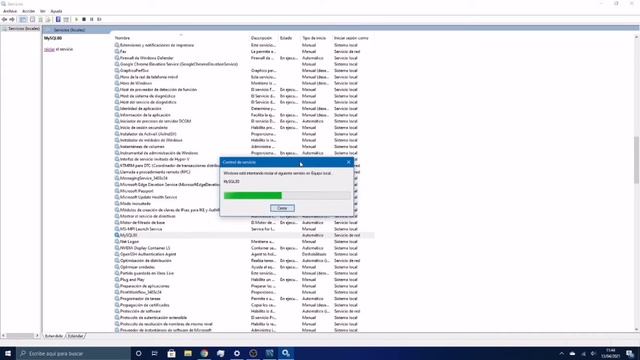Select the Firewall de Windows Defender service
Screen dimensions: 640x360
click(244, 58)
